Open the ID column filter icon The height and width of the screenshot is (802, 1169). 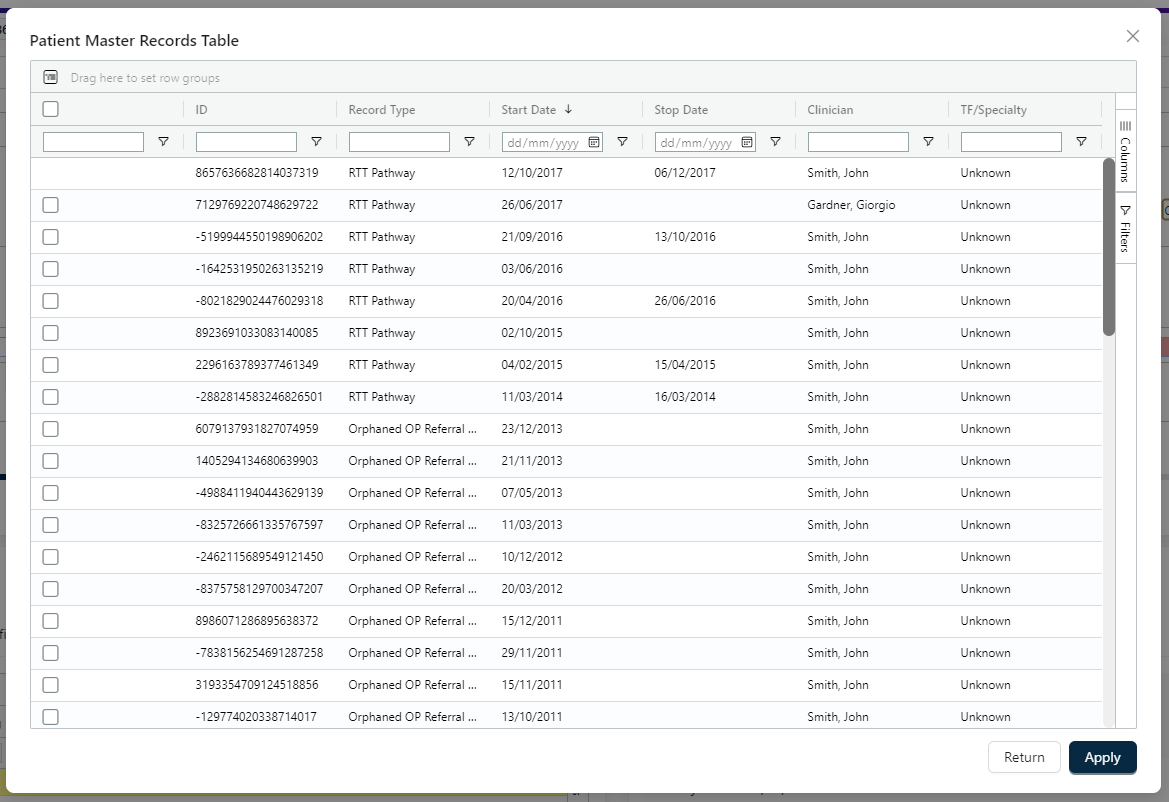316,142
